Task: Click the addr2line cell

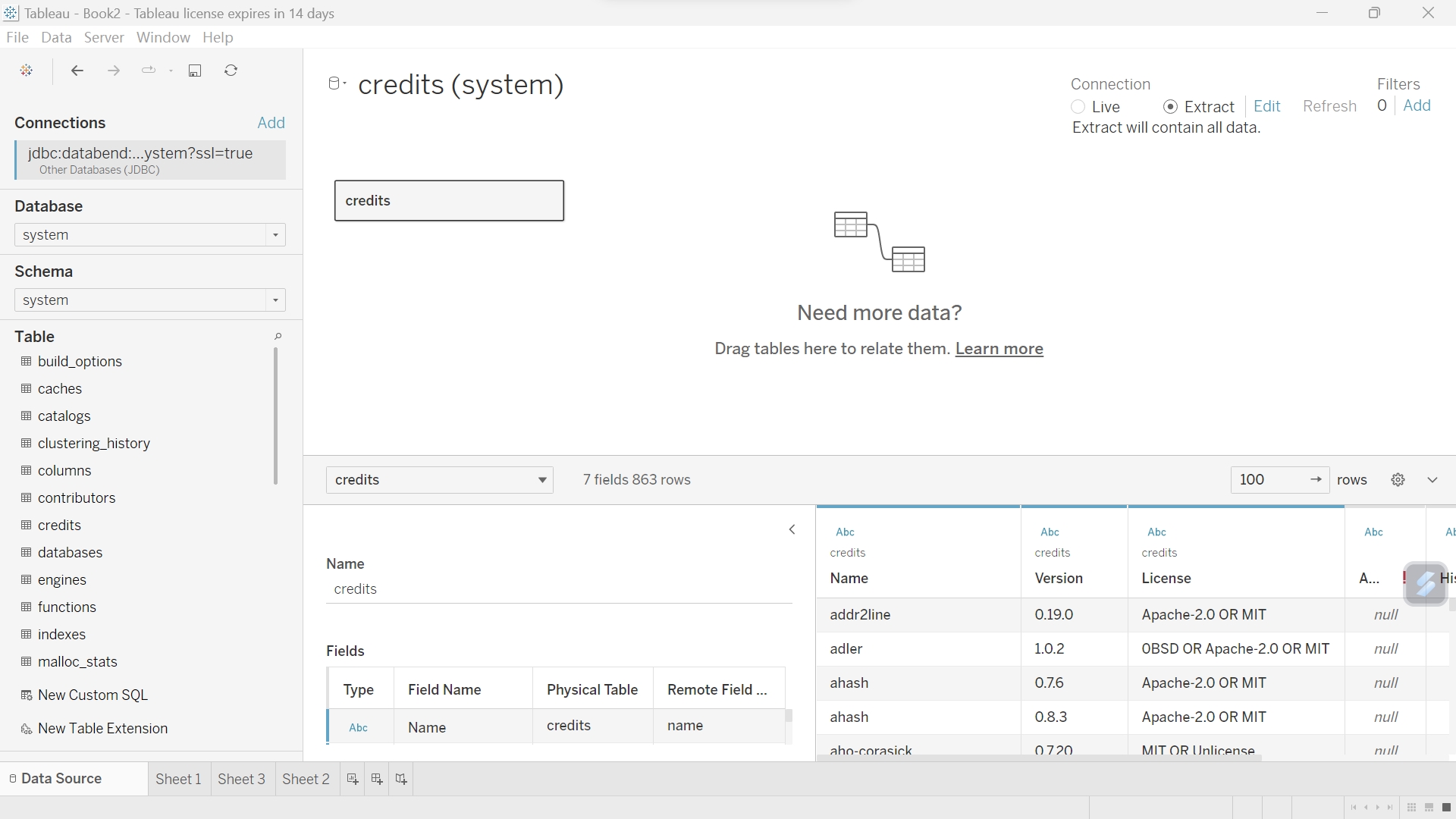Action: [x=918, y=615]
